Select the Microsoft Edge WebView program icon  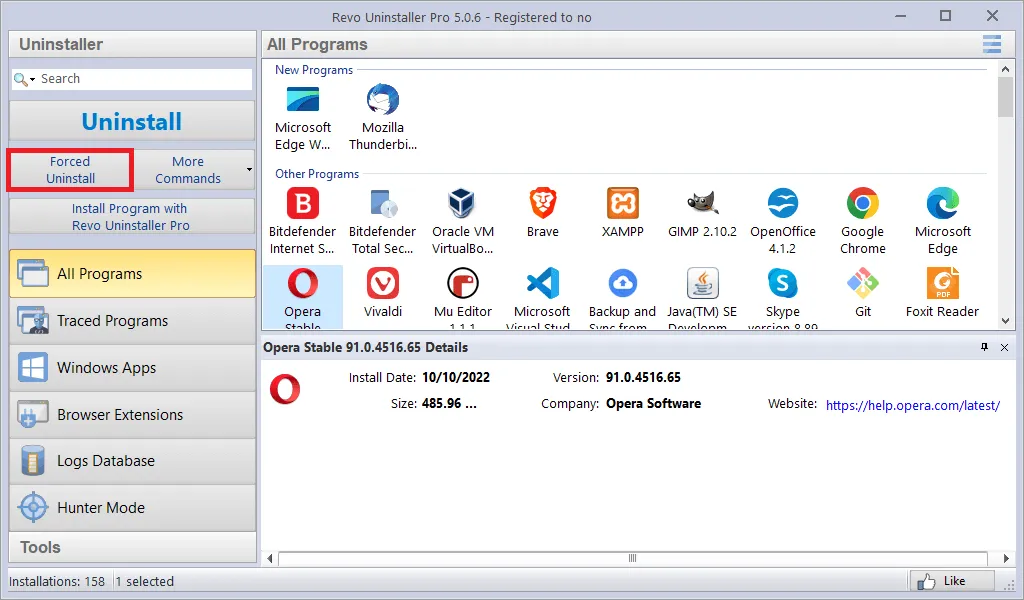(x=303, y=100)
